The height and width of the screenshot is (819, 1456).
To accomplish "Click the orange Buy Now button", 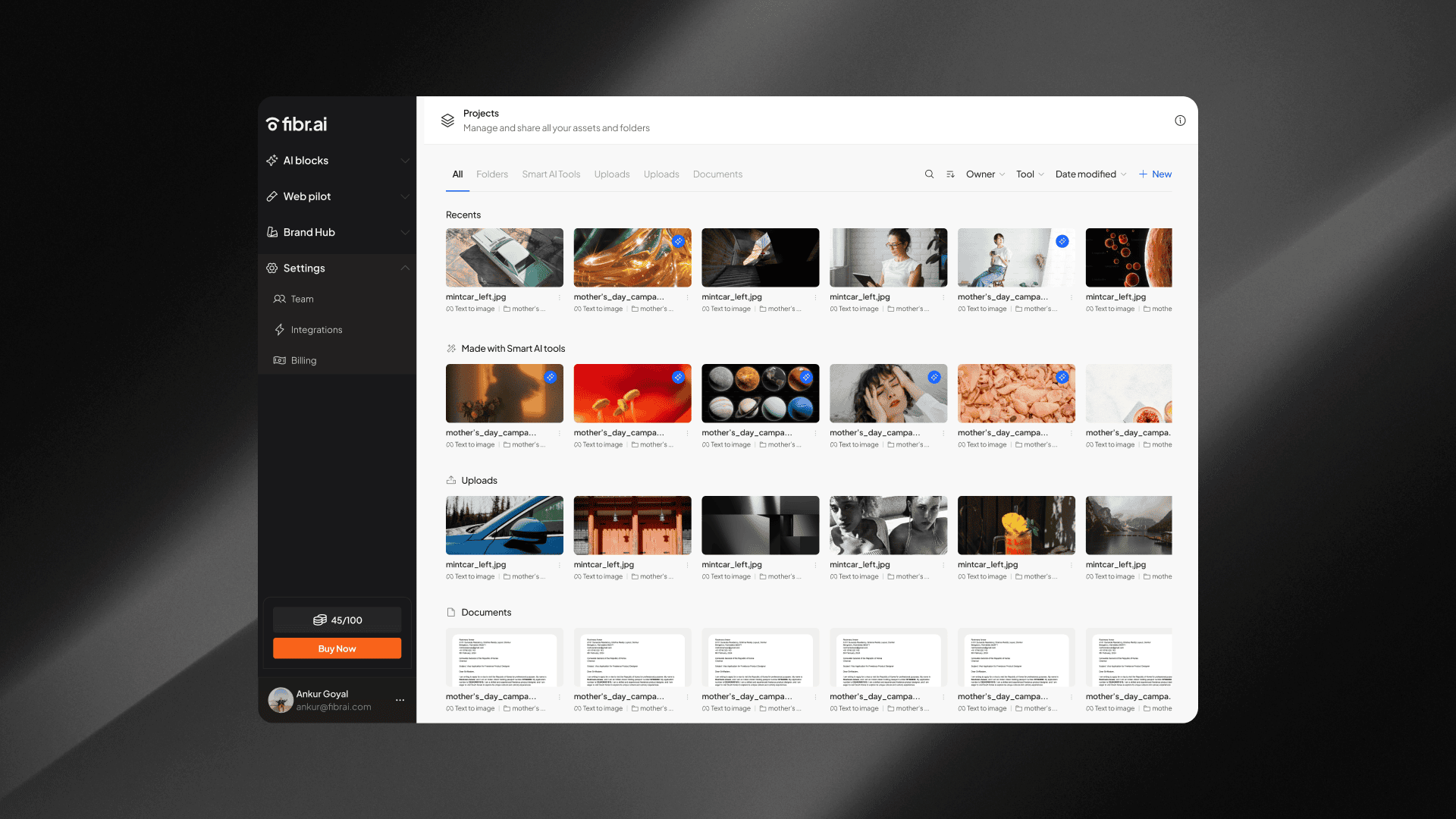I will tap(337, 648).
